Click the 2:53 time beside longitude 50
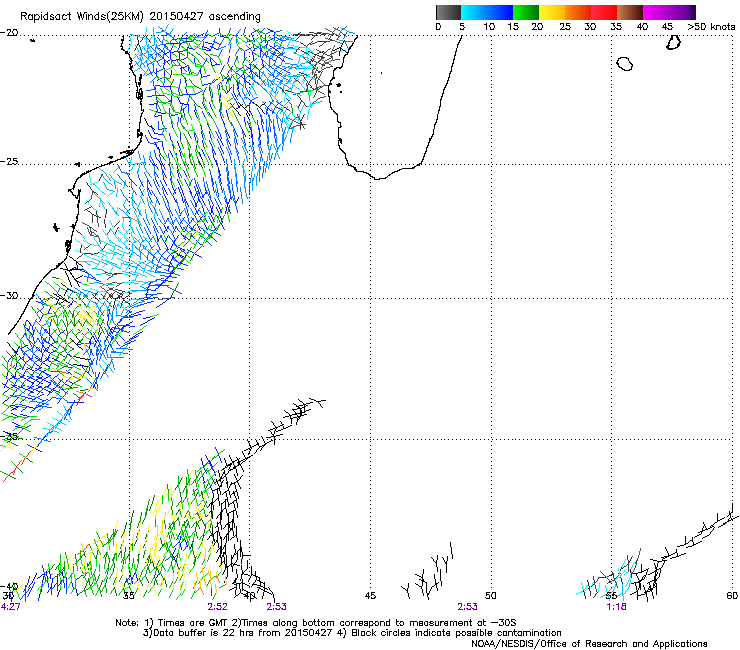 467,607
